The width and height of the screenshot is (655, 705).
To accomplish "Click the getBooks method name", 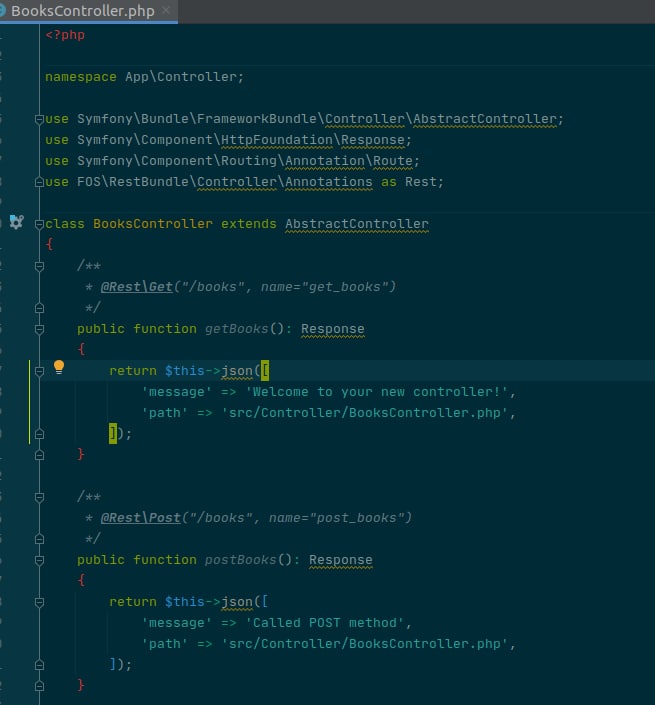I will 236,329.
